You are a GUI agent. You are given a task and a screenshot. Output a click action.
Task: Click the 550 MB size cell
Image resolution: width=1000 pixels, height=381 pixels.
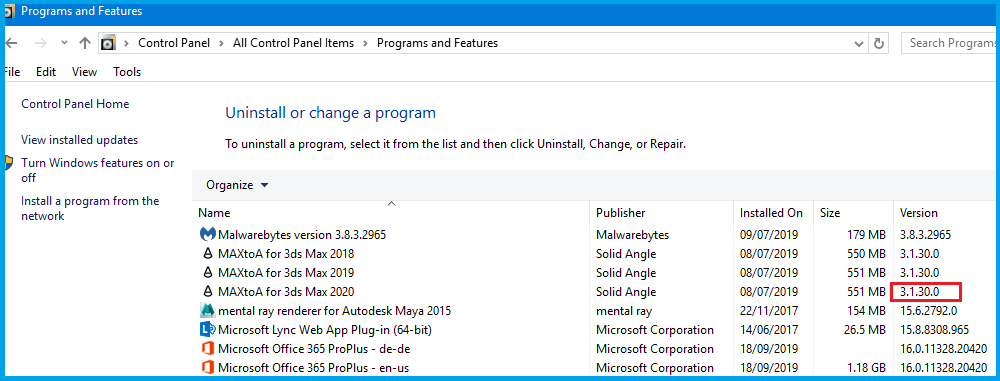point(865,253)
